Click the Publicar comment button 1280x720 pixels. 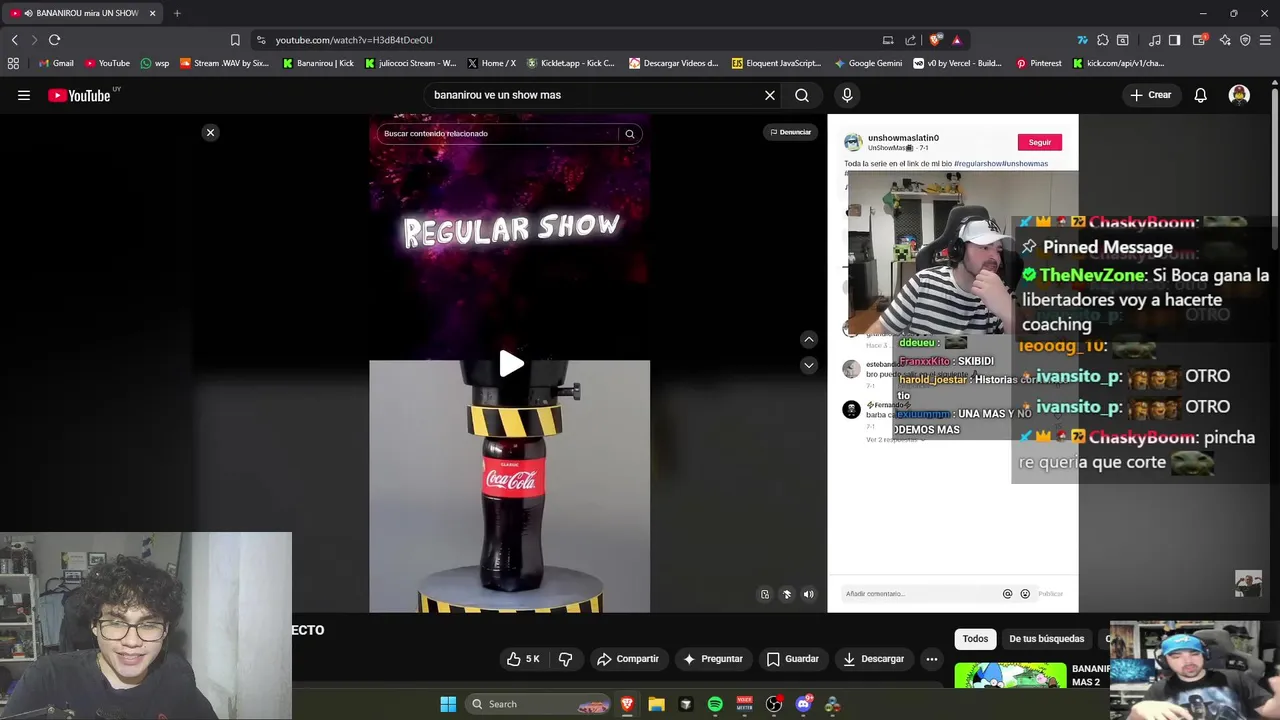[x=1051, y=594]
